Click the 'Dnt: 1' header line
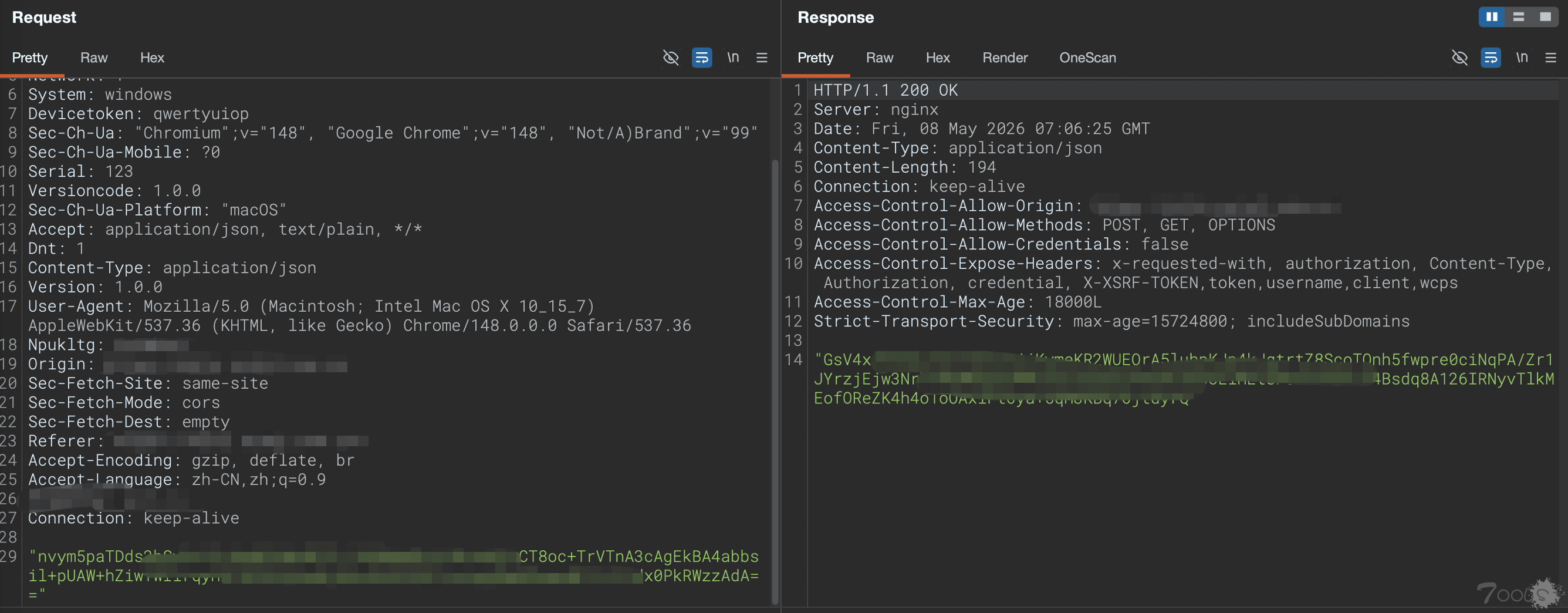The width and height of the screenshot is (1568, 613). [56, 249]
